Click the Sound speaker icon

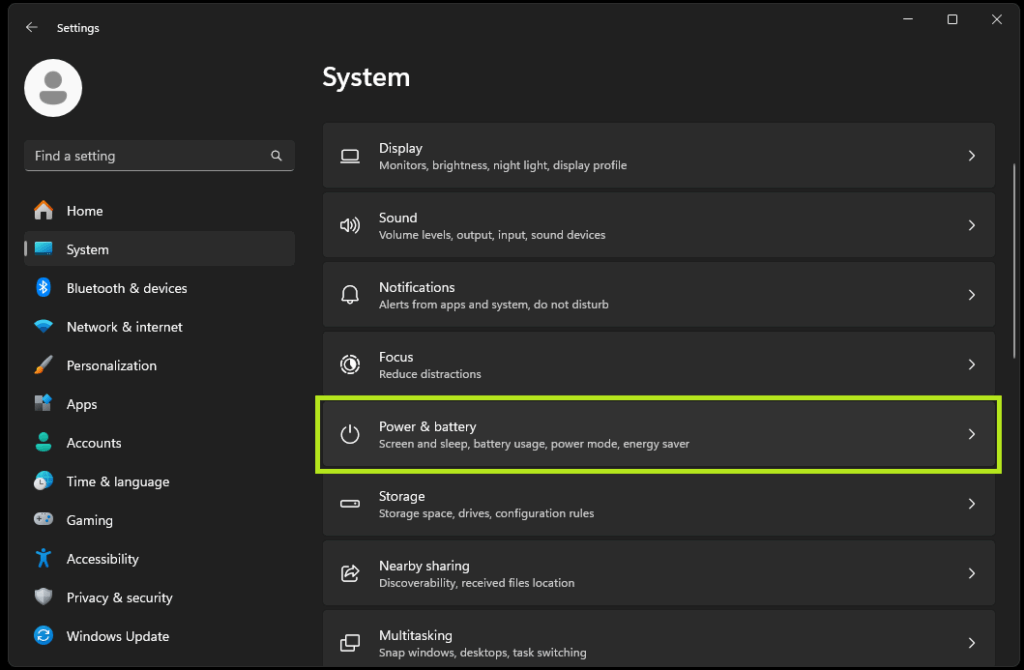tap(350, 225)
